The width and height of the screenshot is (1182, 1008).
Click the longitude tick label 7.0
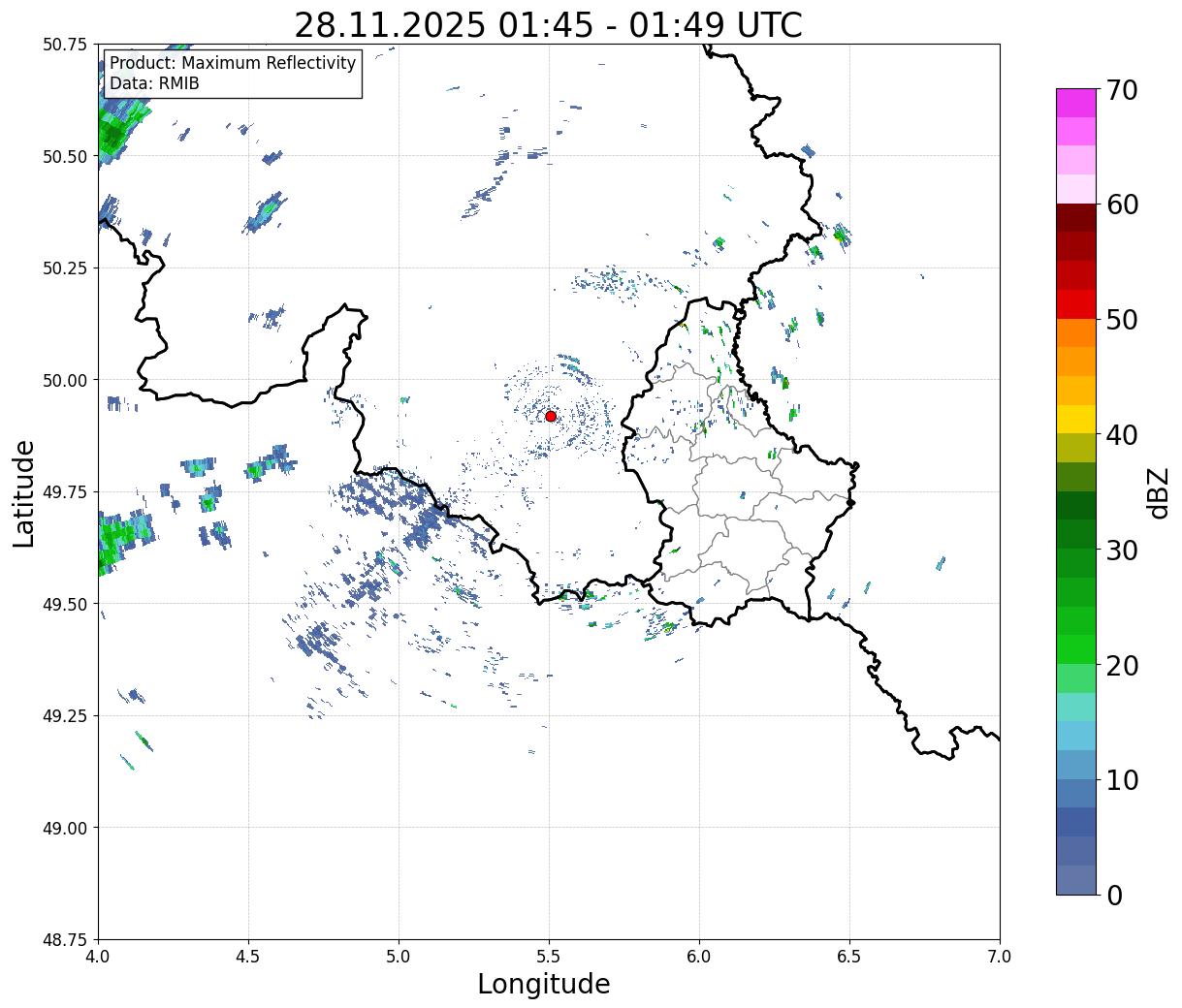click(x=1000, y=957)
